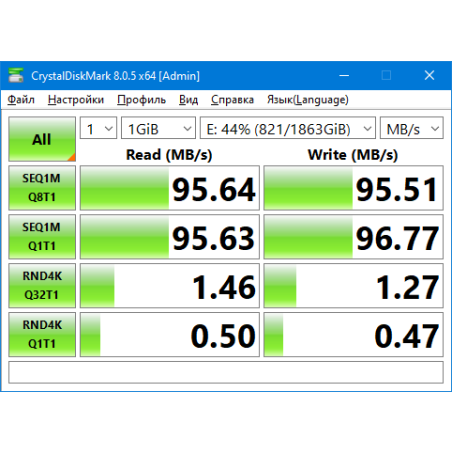Run the SEQ1M Q8T1 test
Image resolution: width=452 pixels, height=452 pixels.
pos(42,188)
